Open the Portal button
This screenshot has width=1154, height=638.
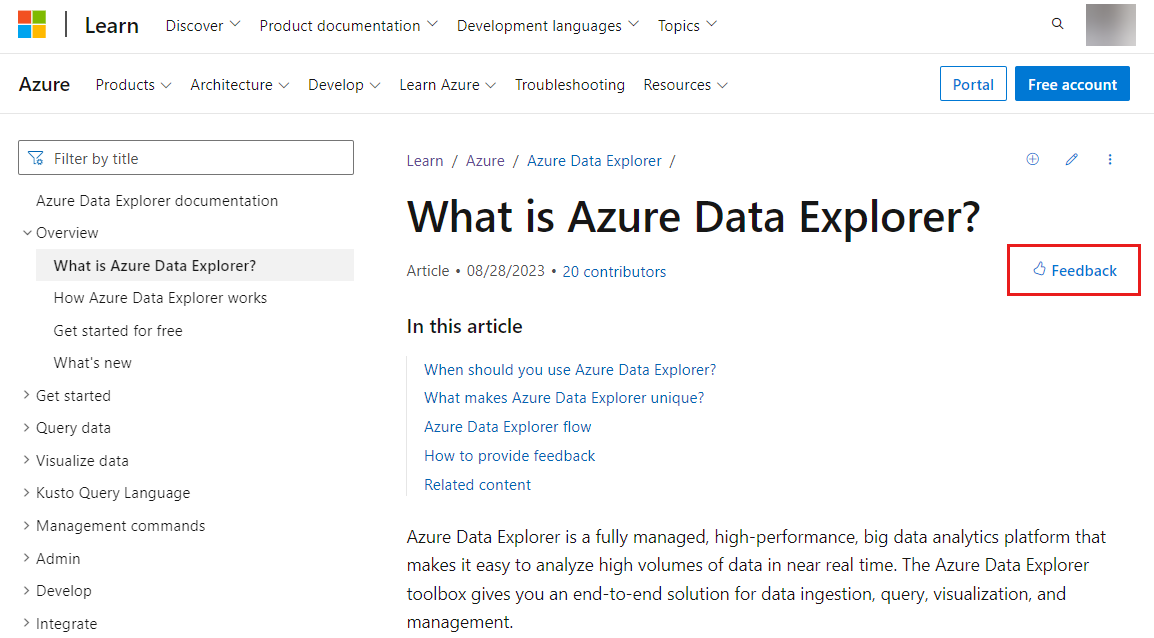(973, 84)
